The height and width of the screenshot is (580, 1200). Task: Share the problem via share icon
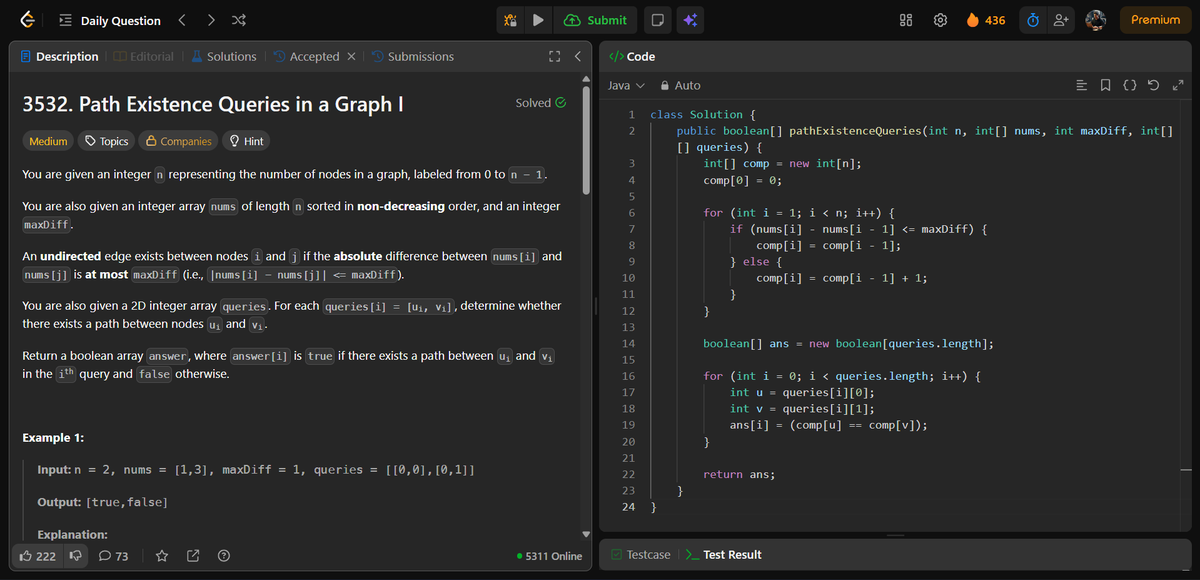click(193, 556)
